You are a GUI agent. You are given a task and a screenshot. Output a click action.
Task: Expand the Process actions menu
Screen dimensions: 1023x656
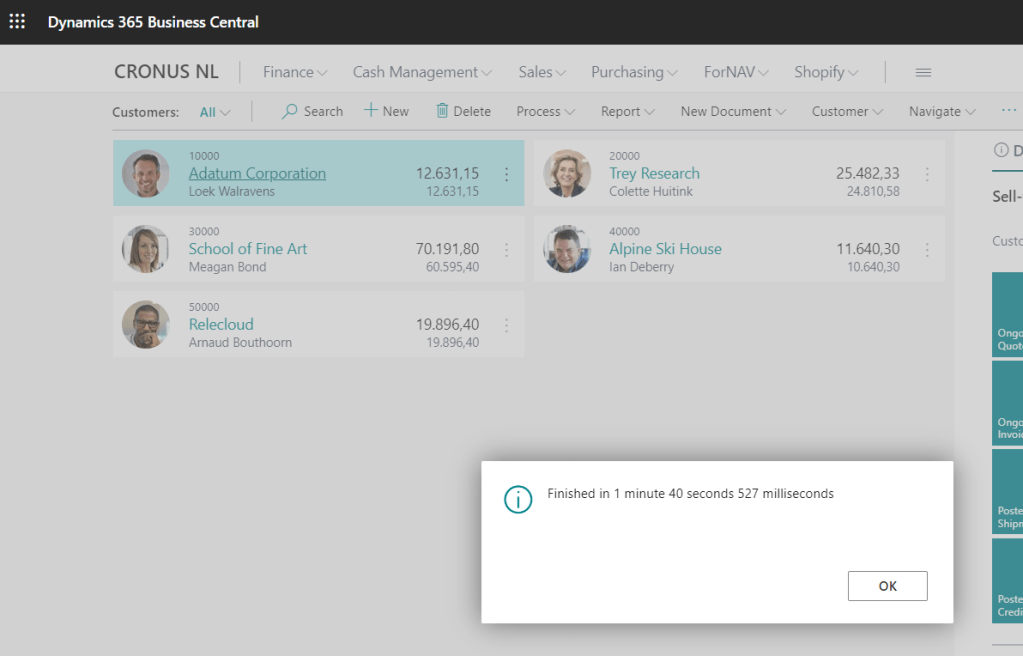tap(545, 111)
